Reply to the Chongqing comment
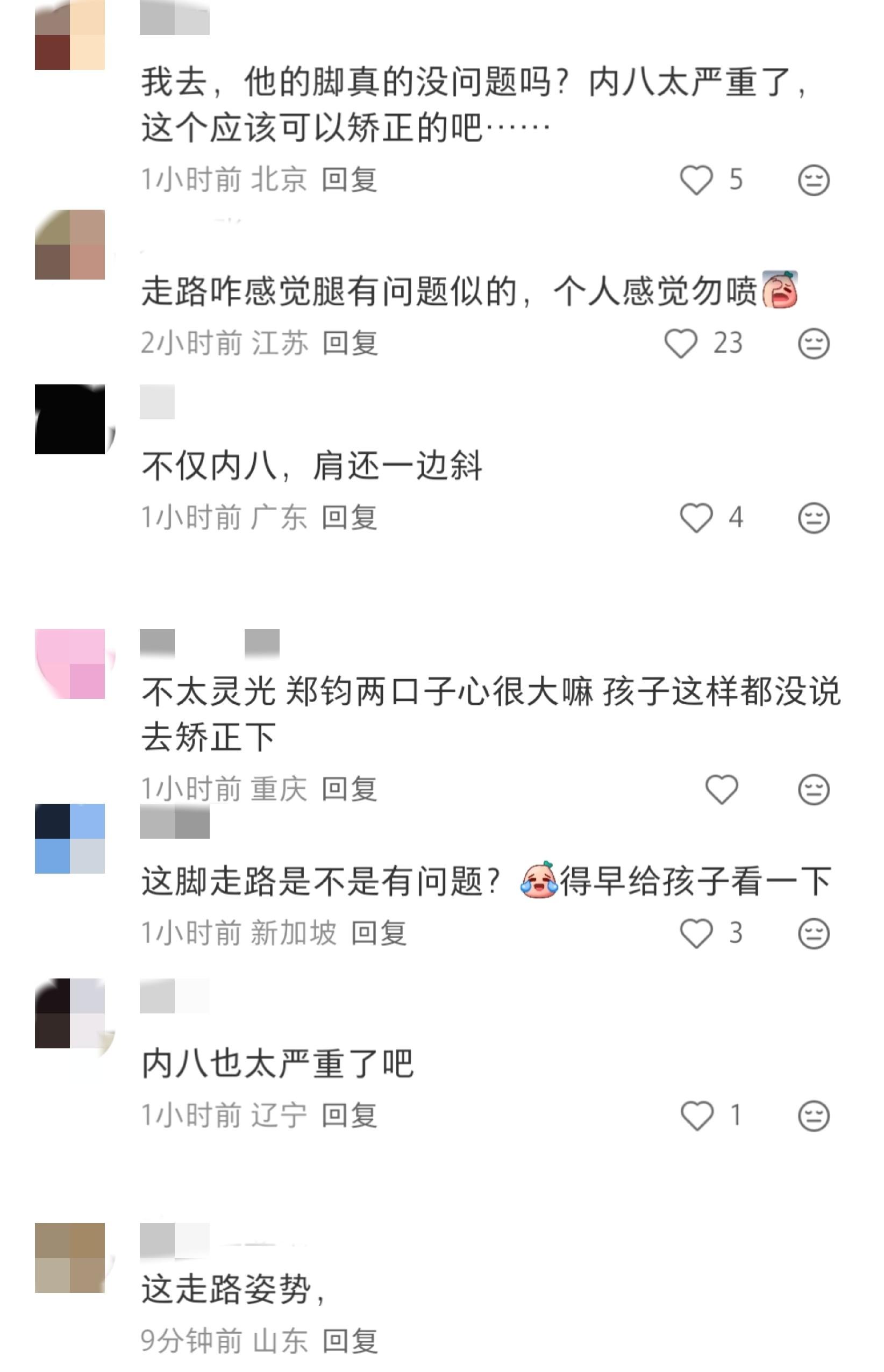The height and width of the screenshot is (1372, 884). (349, 789)
